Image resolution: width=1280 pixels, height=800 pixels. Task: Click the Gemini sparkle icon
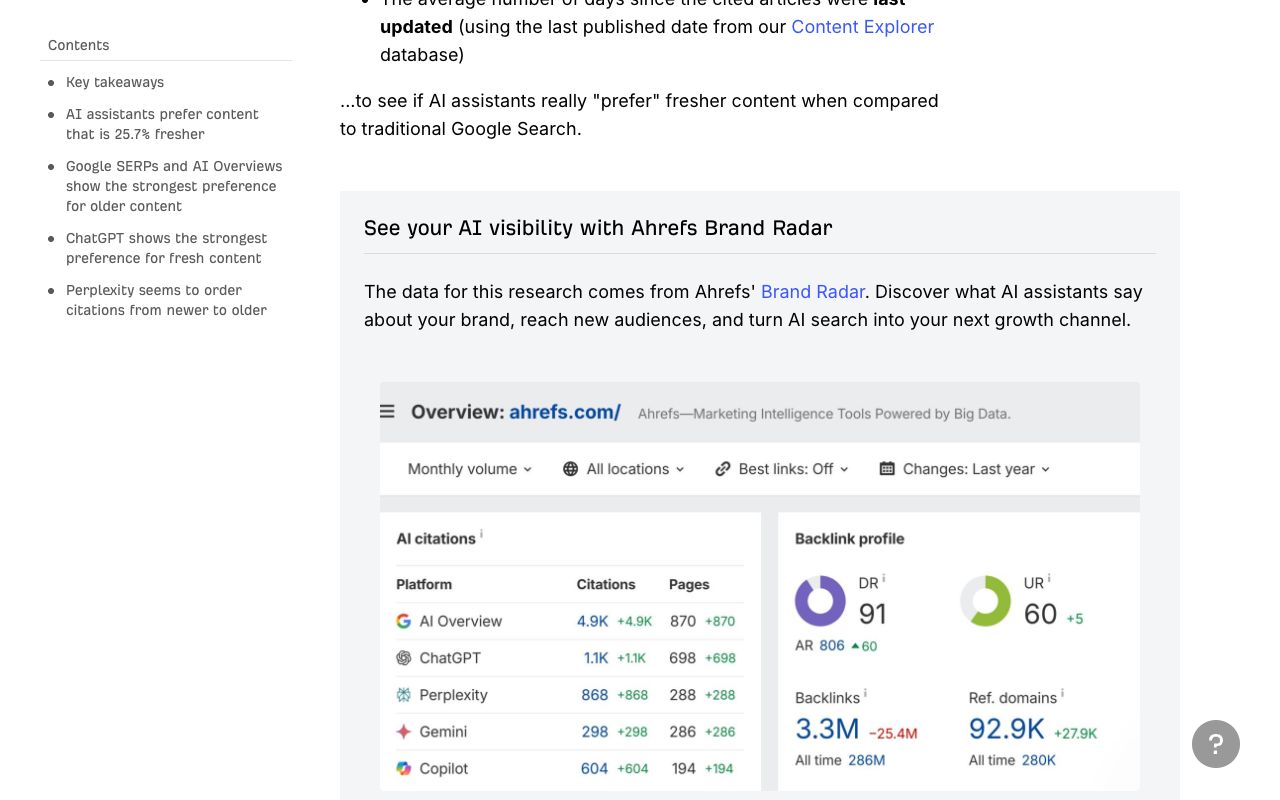coord(404,732)
